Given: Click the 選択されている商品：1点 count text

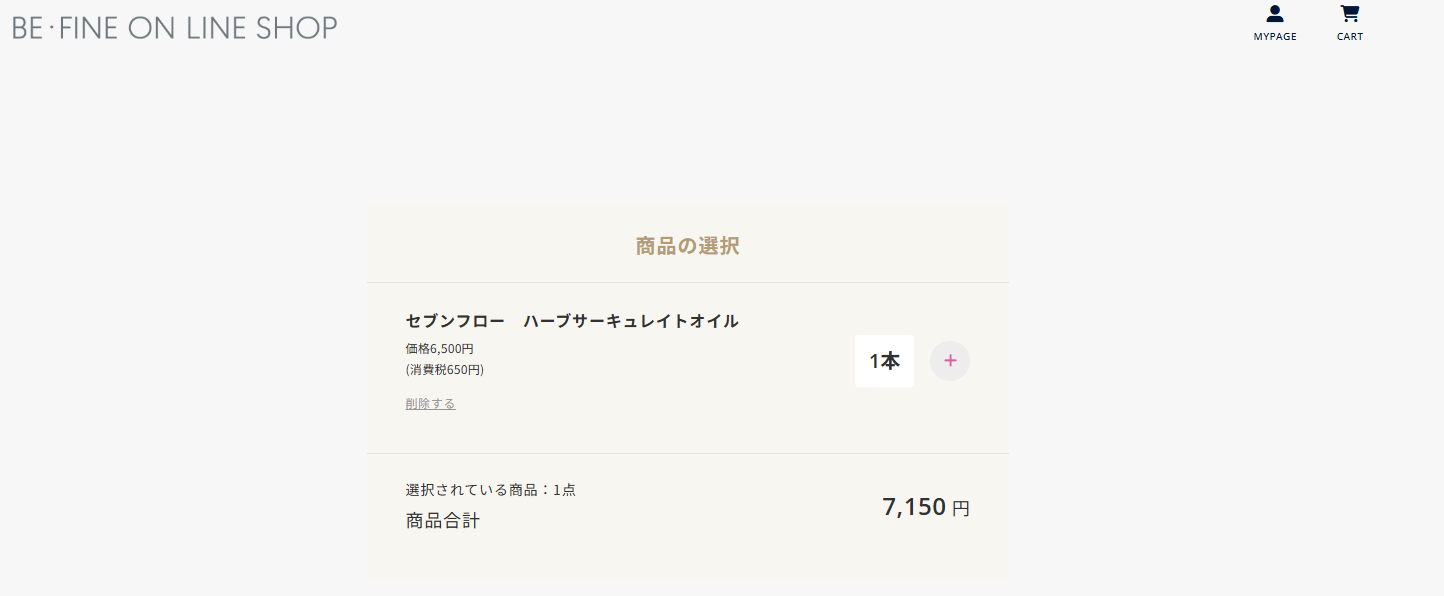Looking at the screenshot, I should 490,490.
